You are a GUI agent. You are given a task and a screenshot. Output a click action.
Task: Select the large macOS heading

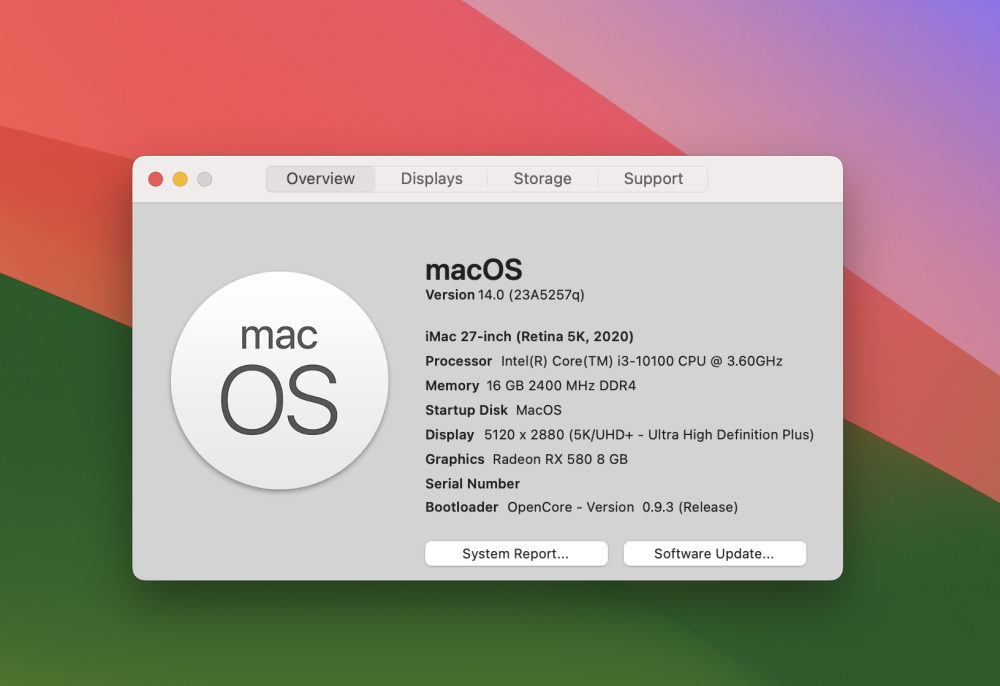tap(474, 270)
